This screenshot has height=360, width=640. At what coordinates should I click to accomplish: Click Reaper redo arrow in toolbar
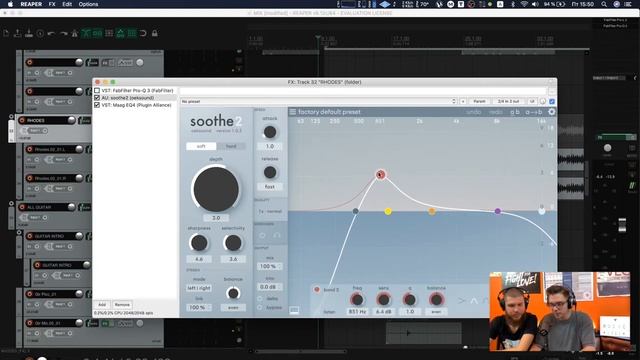(63, 33)
